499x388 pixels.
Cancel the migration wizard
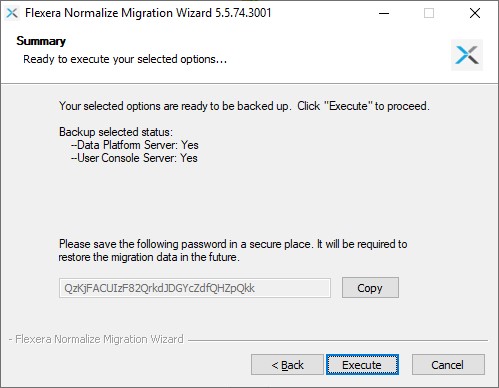click(x=448, y=365)
